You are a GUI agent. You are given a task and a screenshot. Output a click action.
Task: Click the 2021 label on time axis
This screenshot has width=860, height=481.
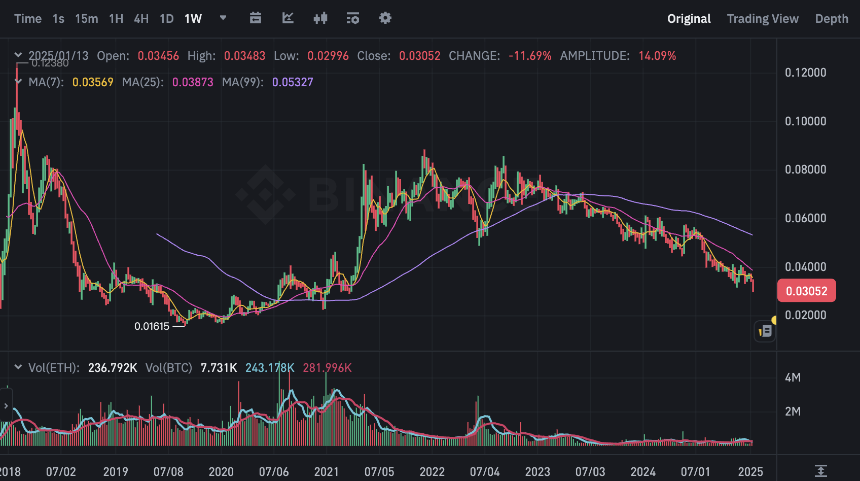(326, 472)
